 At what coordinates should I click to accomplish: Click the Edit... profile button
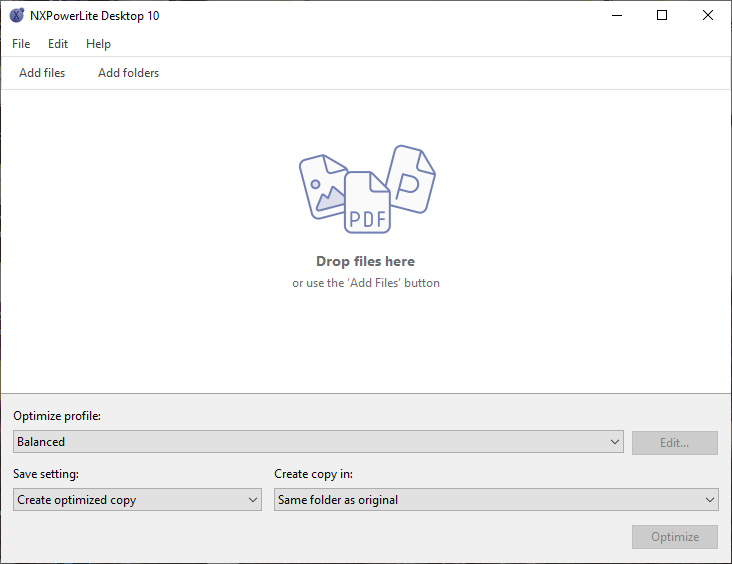(x=675, y=443)
